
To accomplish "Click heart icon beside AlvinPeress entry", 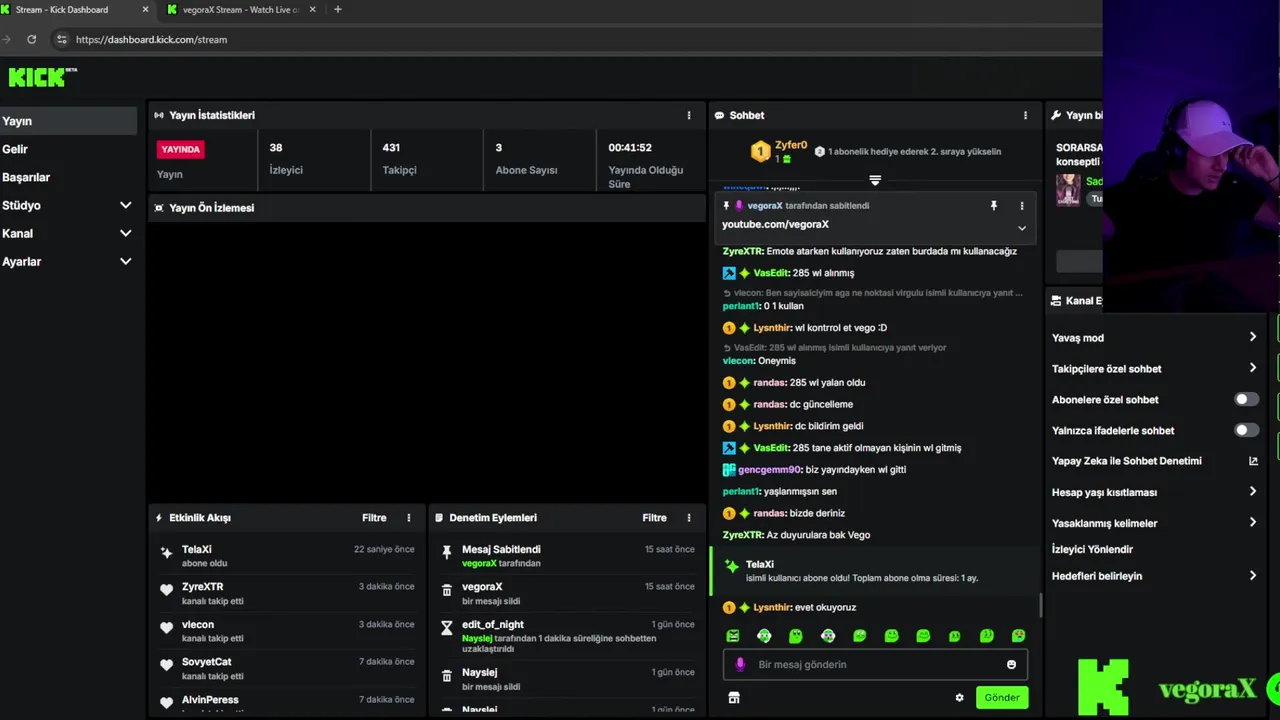I will tap(166, 703).
